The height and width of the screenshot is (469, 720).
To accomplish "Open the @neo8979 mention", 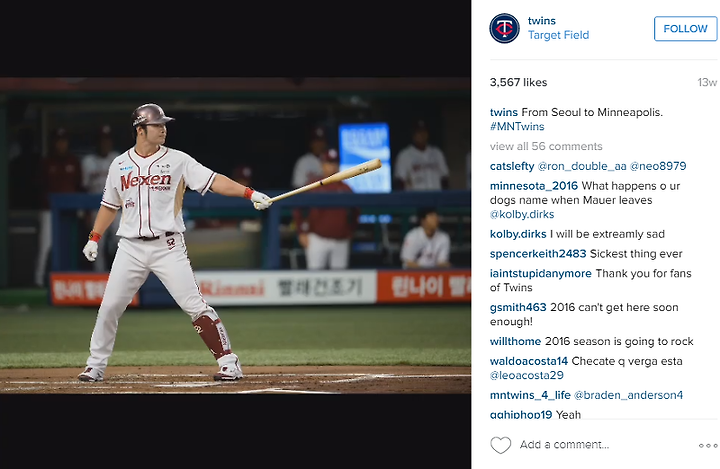I will (x=658, y=166).
